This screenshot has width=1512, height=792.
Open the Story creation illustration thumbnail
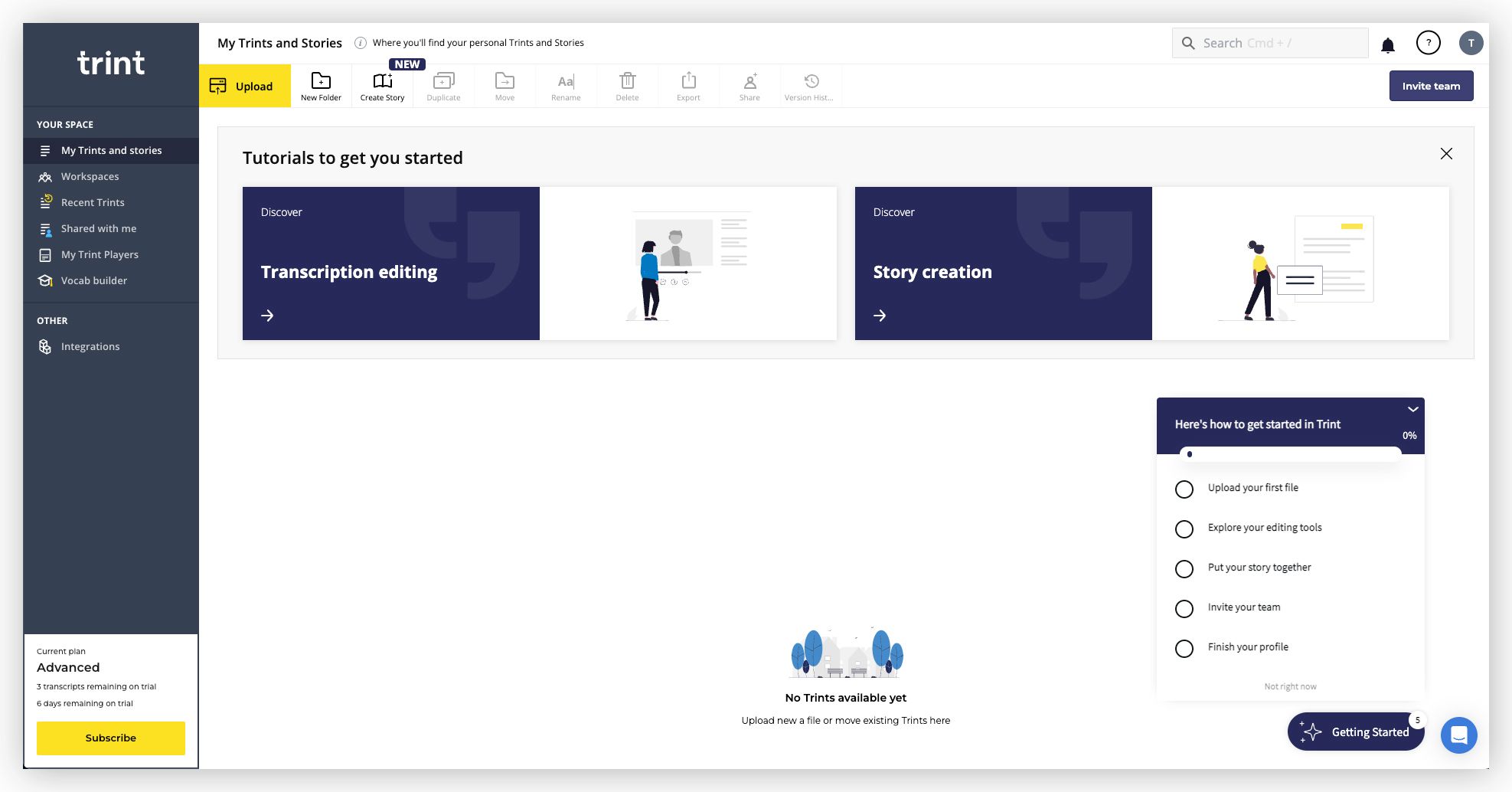[x=1301, y=263]
